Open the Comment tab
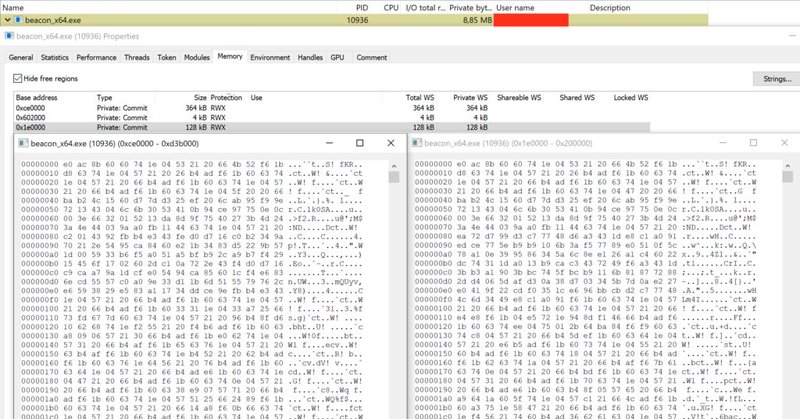Viewport: 800px width, 419px height. tap(371, 58)
